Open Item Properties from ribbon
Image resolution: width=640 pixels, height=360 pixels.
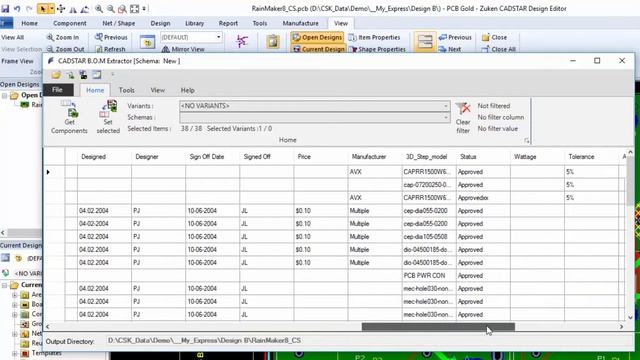(374, 37)
